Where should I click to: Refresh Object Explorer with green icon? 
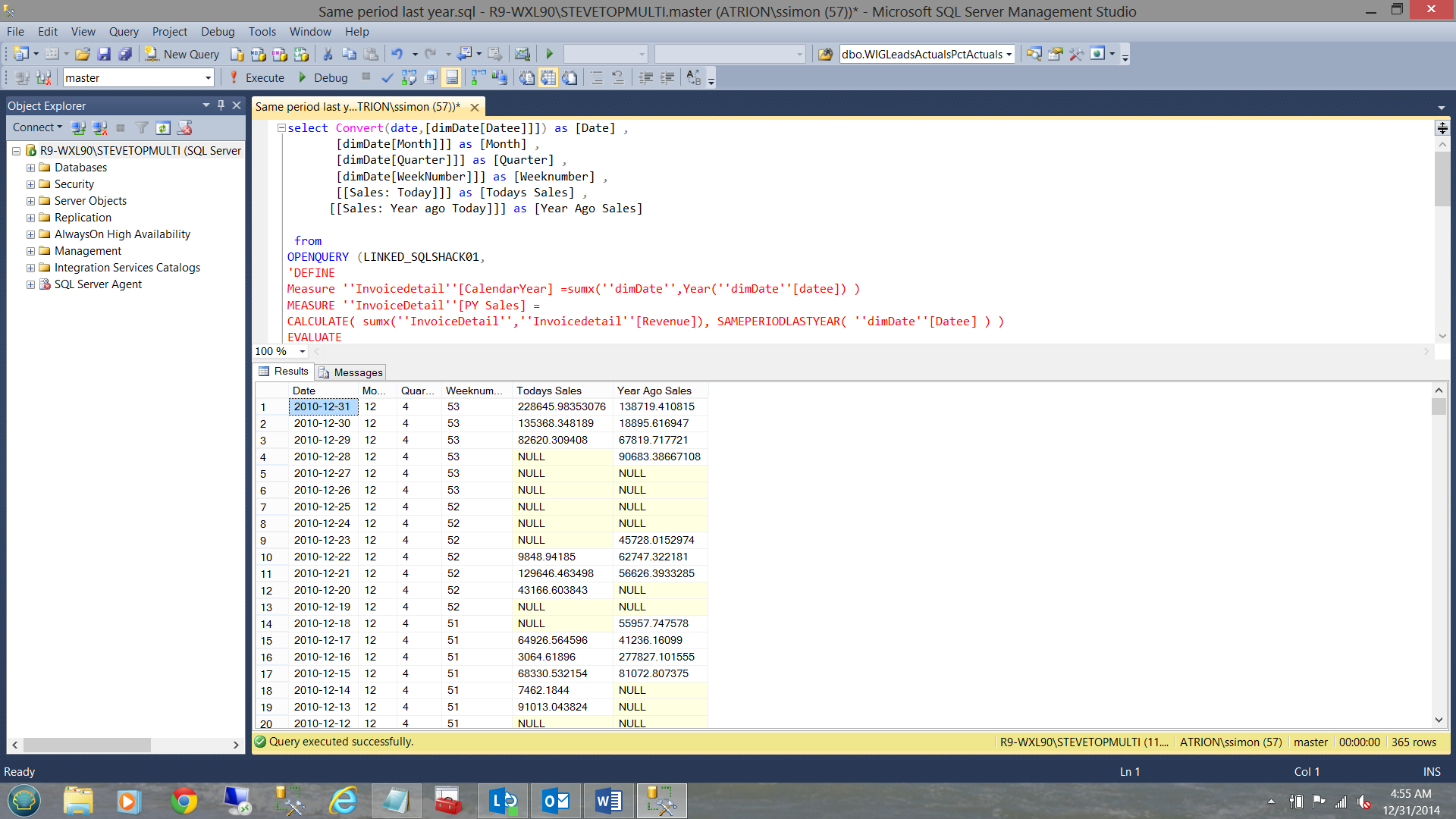pos(162,127)
